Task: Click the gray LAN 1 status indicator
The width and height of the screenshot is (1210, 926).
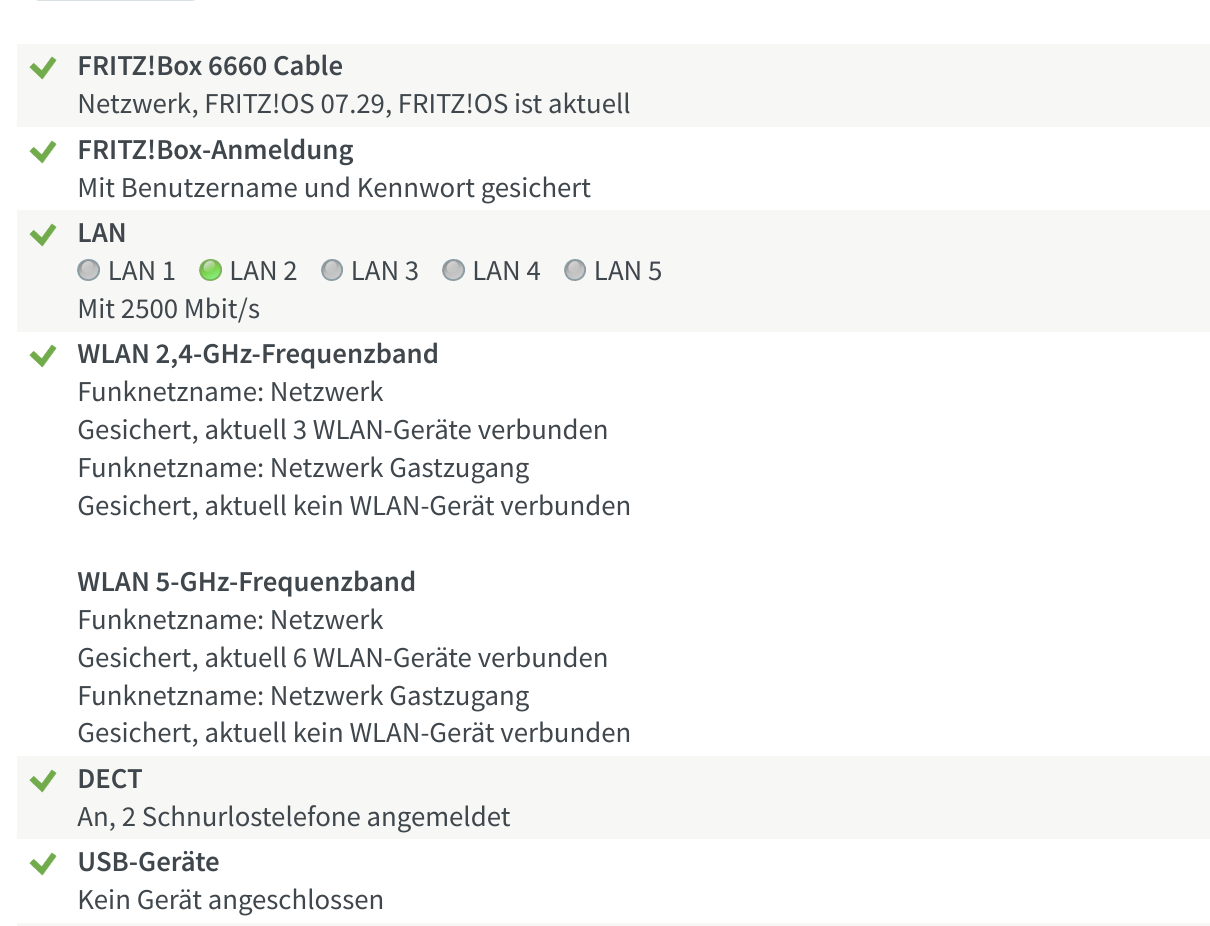Action: 89,271
